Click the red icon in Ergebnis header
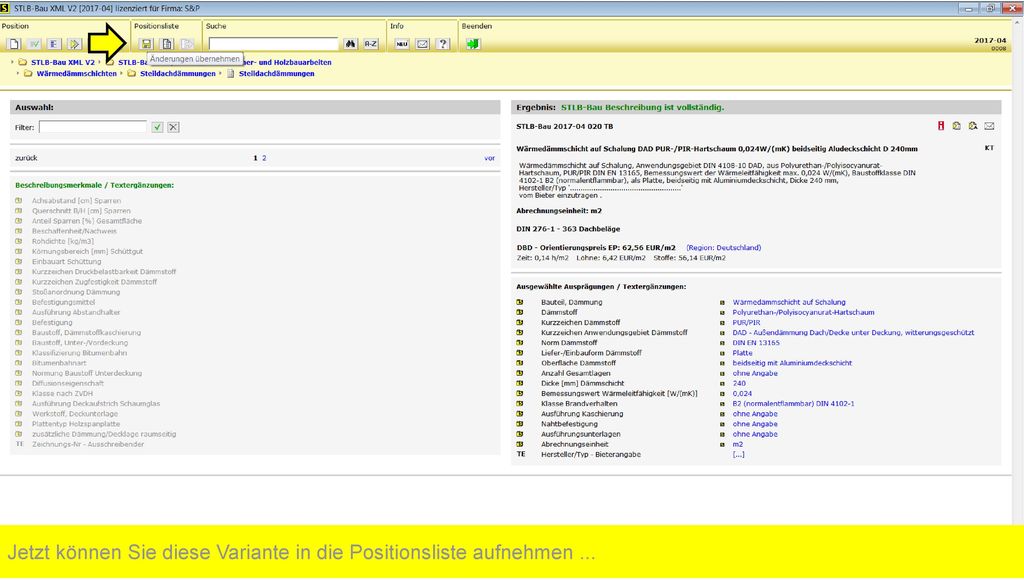Image resolution: width=1024 pixels, height=580 pixels. [x=941, y=126]
